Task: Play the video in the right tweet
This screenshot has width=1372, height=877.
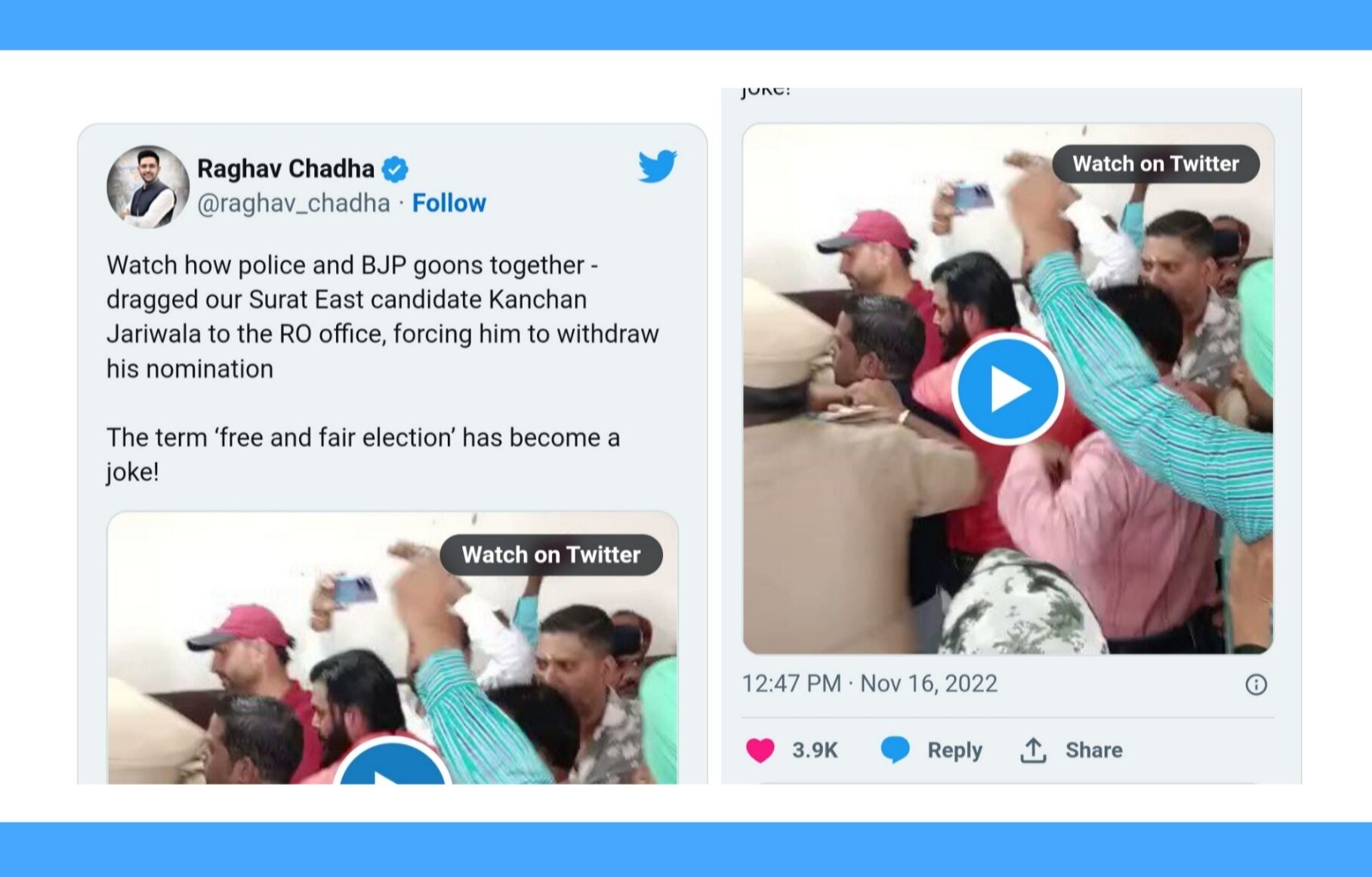Action: (1008, 389)
